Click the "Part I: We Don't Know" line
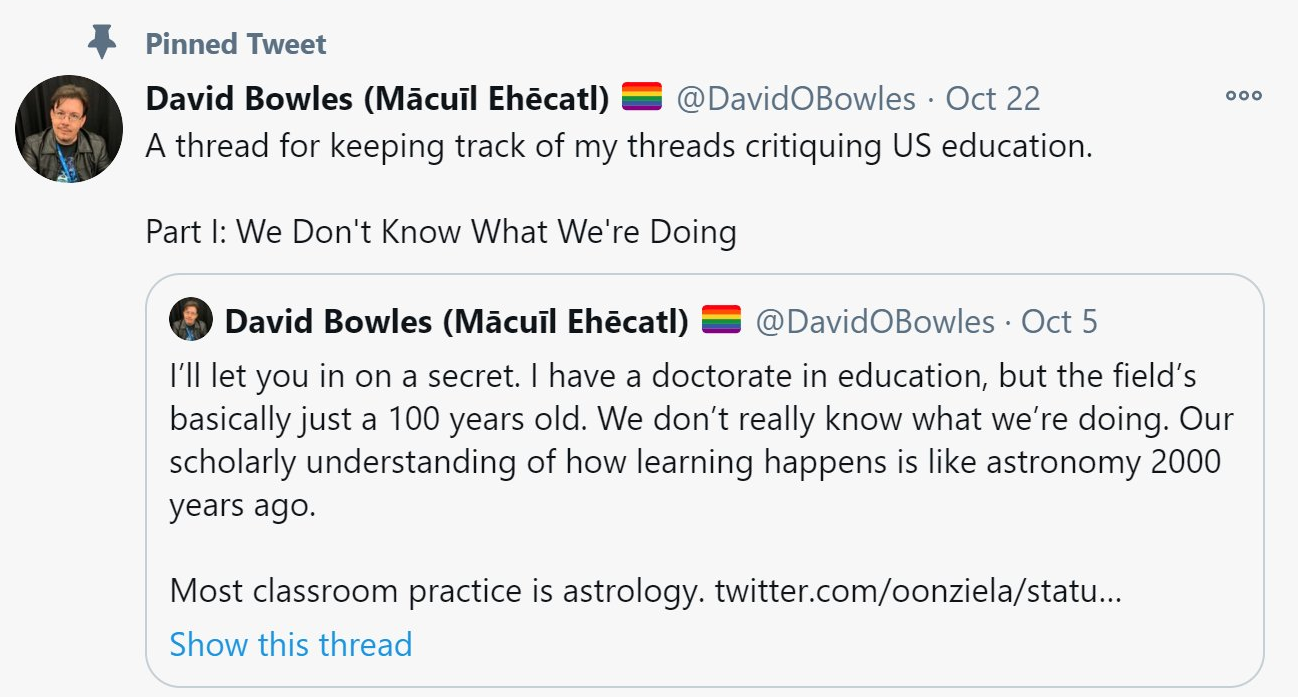1298x697 pixels. pos(441,232)
